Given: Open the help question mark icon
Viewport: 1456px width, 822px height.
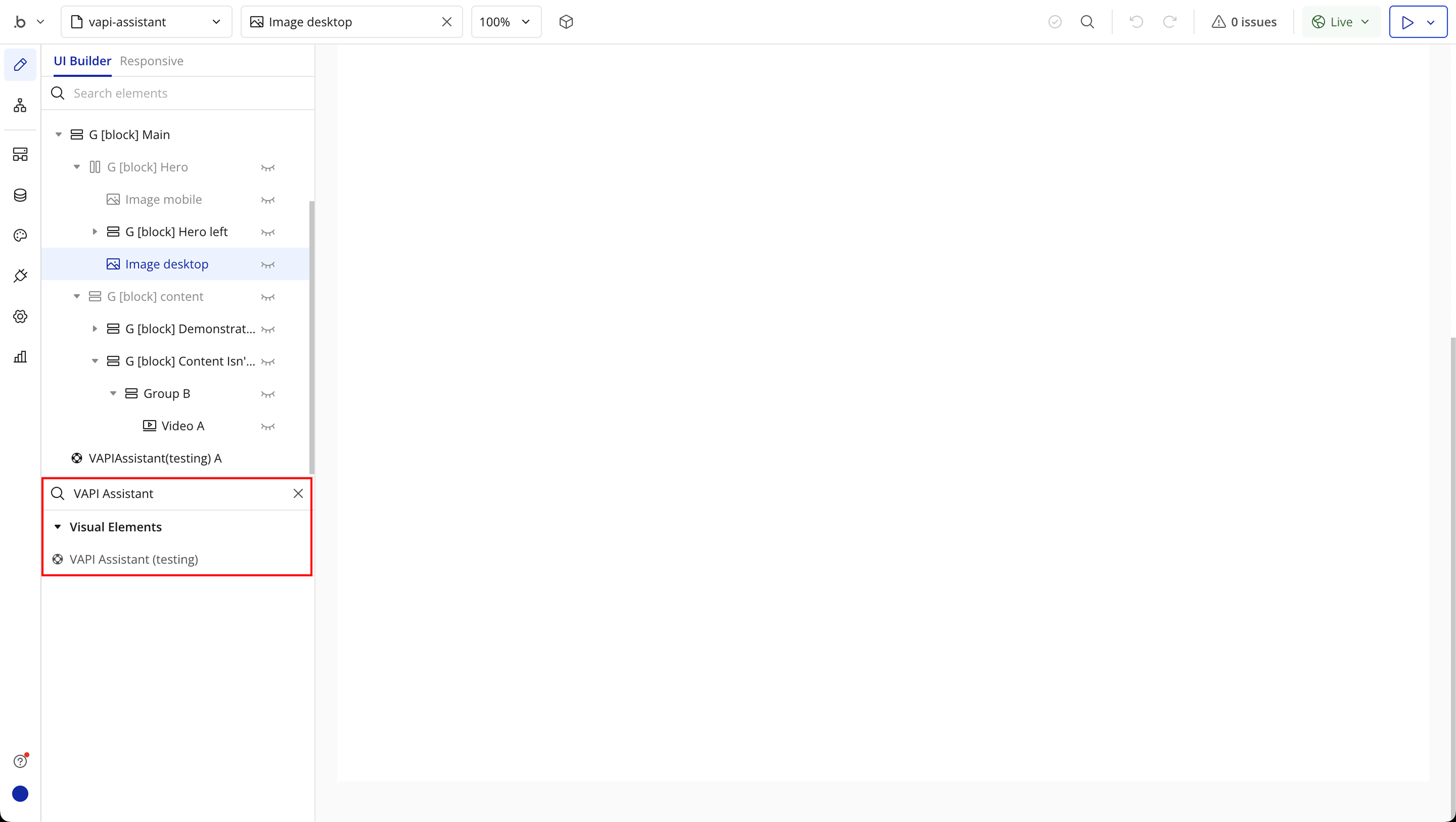Looking at the screenshot, I should click(x=20, y=761).
